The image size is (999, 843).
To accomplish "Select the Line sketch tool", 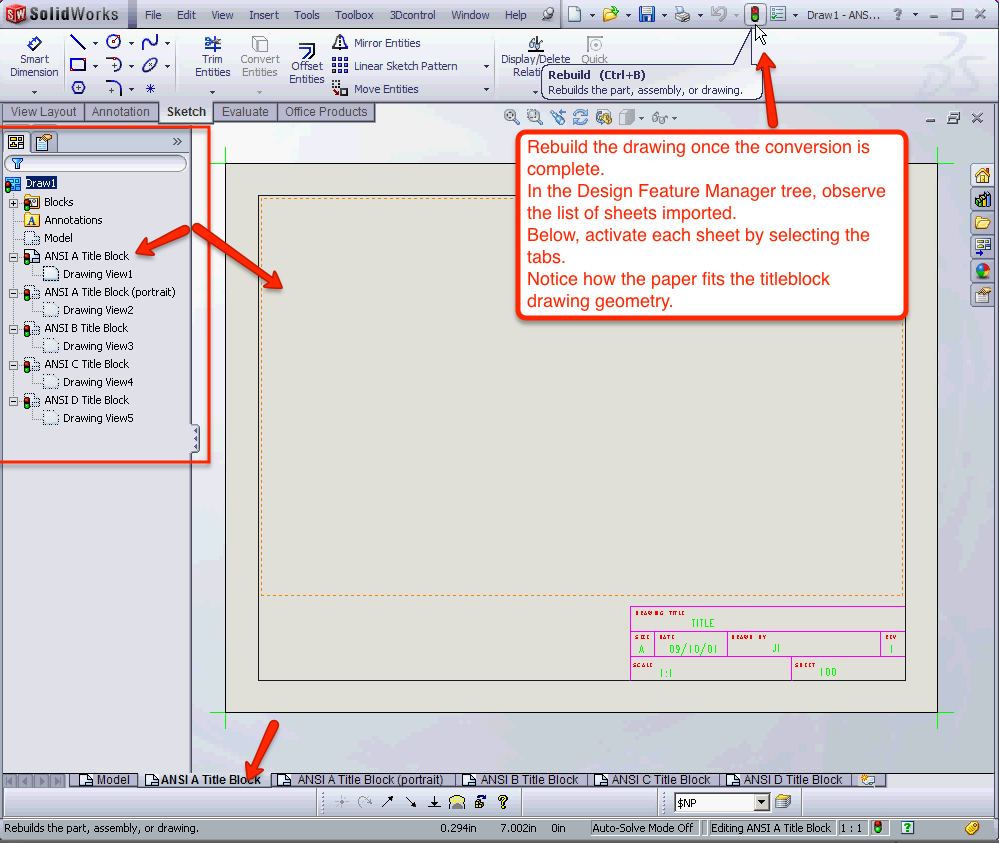I will (x=78, y=43).
